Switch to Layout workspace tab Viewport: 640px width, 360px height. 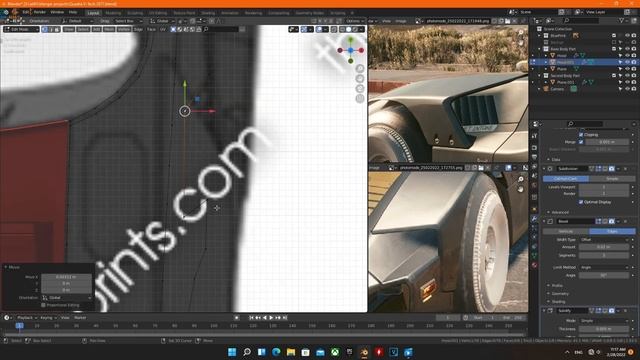pyautogui.click(x=93, y=13)
